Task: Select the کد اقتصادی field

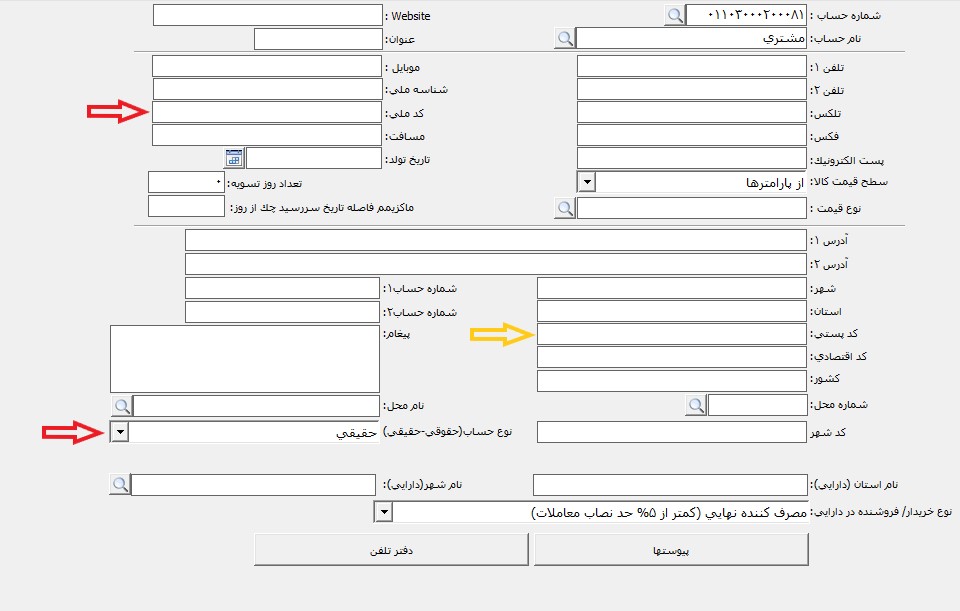Action: tap(671, 357)
